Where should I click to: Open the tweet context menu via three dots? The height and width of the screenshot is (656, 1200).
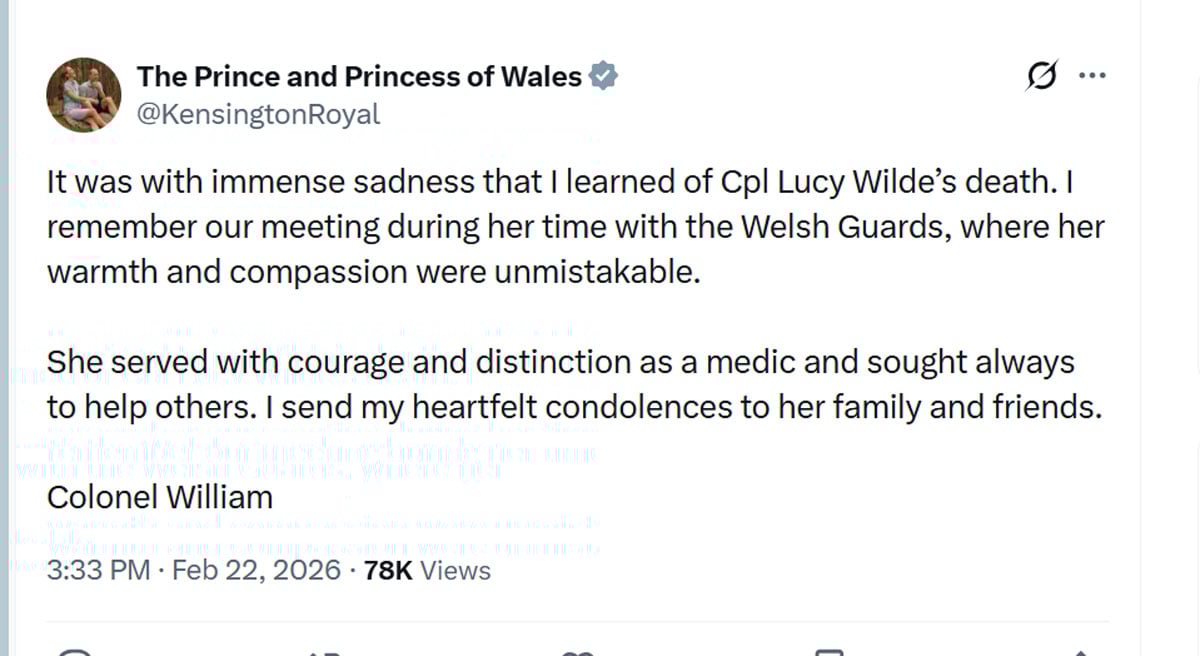[1093, 75]
